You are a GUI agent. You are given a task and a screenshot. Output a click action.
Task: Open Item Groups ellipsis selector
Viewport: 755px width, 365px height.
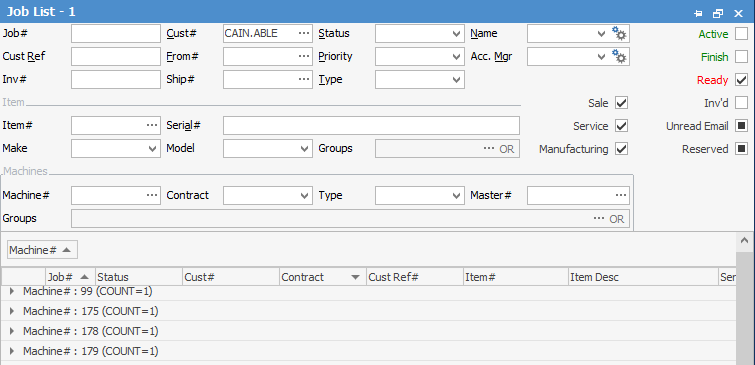tap(489, 149)
